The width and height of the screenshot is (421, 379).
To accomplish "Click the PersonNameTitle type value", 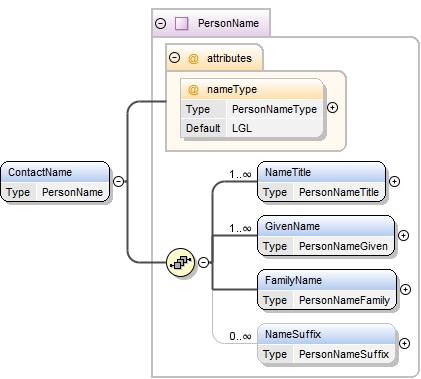I will tap(339, 192).
